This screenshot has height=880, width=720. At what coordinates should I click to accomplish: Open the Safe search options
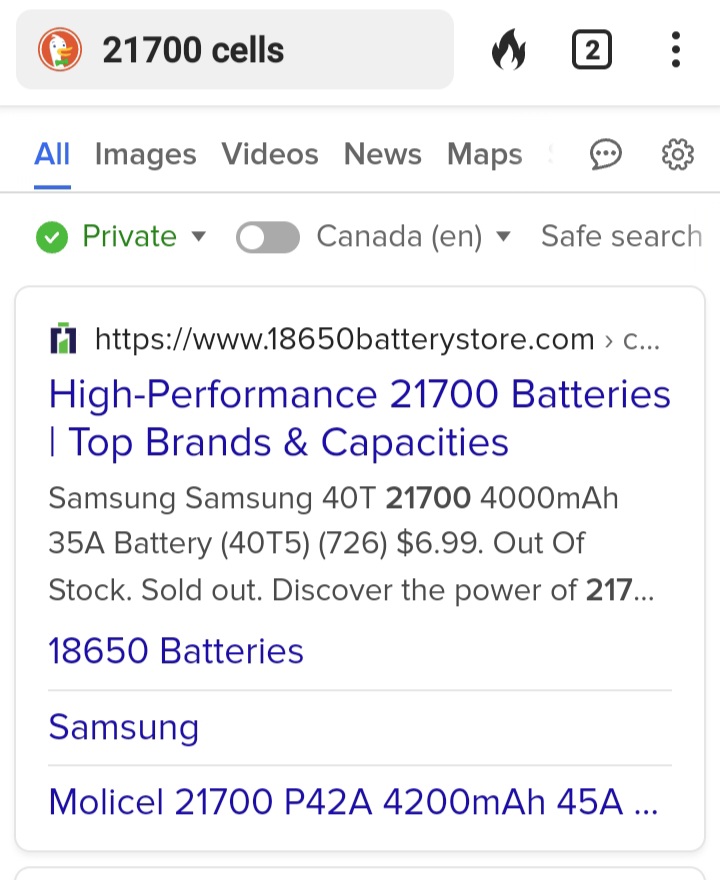[x=622, y=237]
